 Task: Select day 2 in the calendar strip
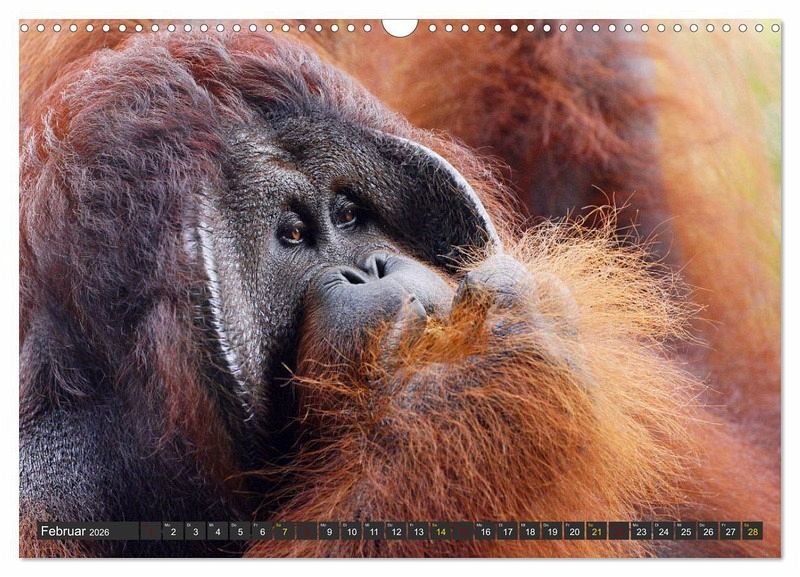coord(172,531)
